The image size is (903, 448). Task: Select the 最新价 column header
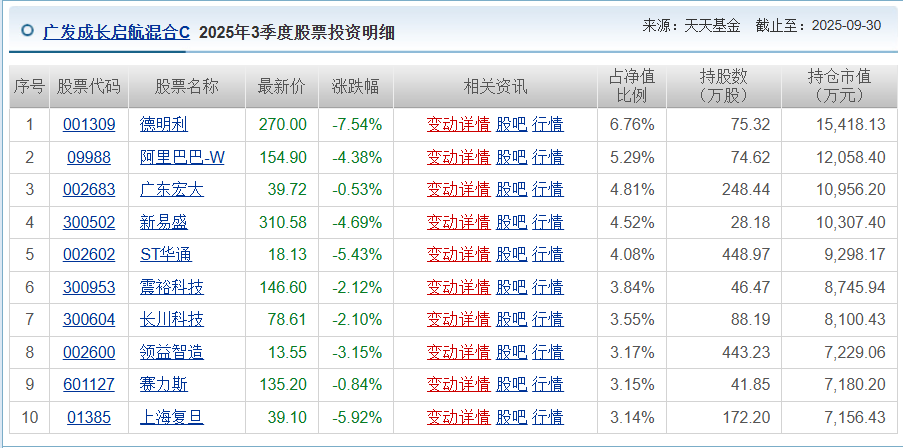pyautogui.click(x=282, y=86)
